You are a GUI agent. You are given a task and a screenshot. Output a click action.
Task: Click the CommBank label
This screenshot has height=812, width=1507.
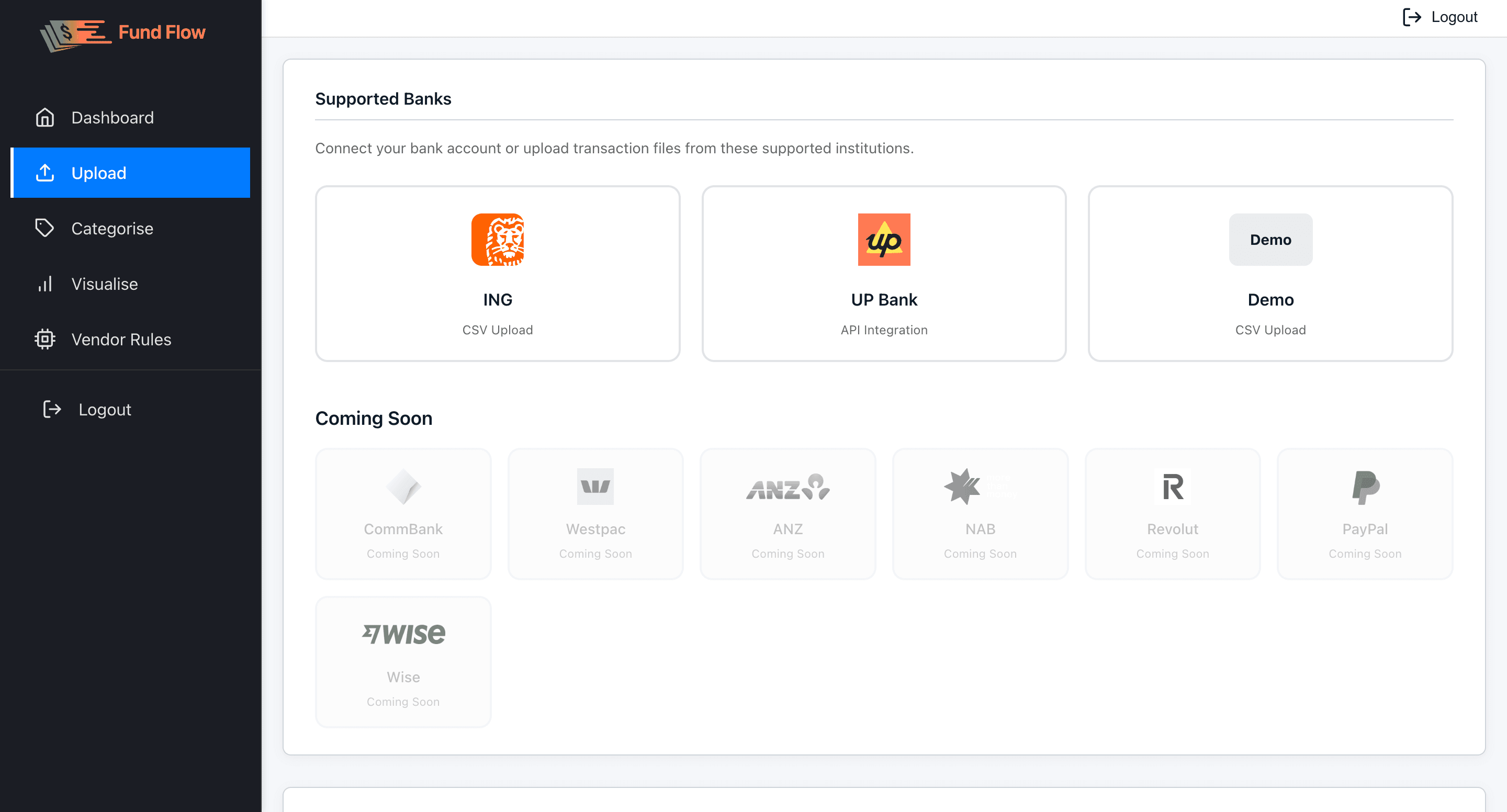(403, 529)
